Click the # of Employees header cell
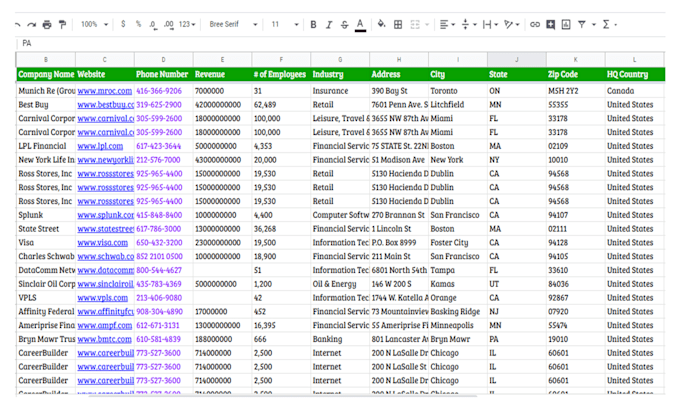The image size is (680, 408). pos(281,74)
